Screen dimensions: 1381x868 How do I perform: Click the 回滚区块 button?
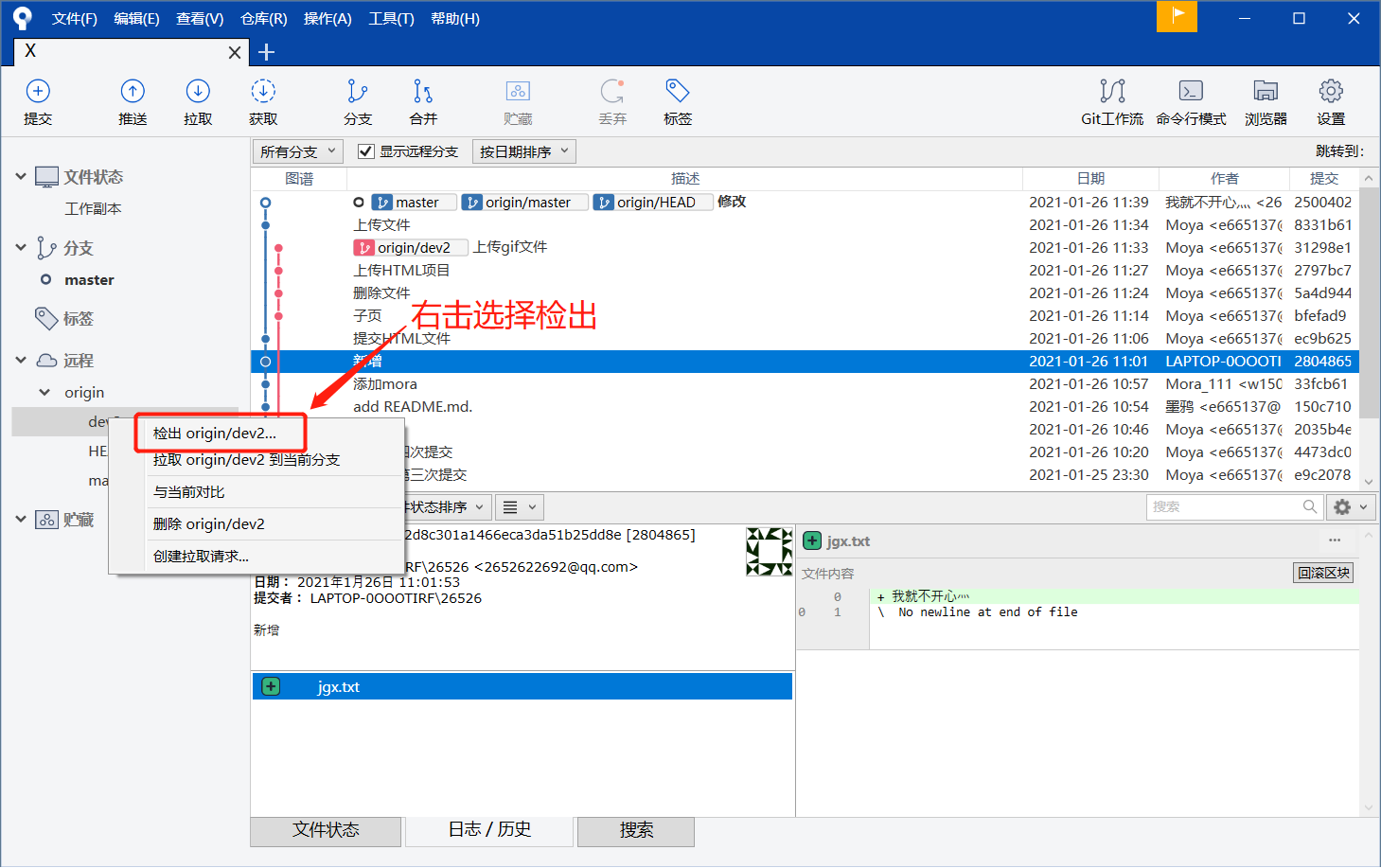point(1323,573)
